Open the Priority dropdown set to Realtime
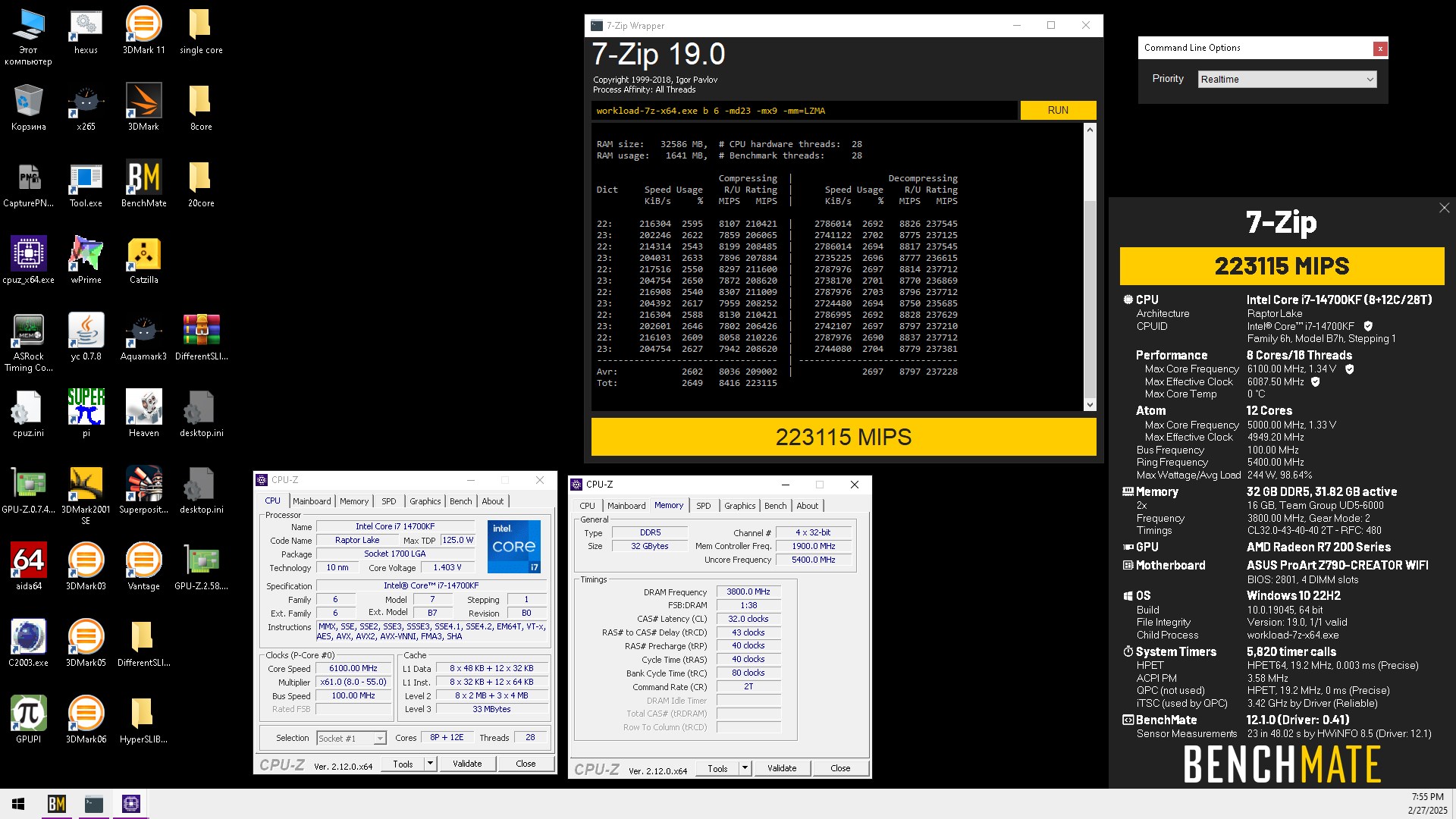This screenshot has width=1456, height=819. point(1287,79)
